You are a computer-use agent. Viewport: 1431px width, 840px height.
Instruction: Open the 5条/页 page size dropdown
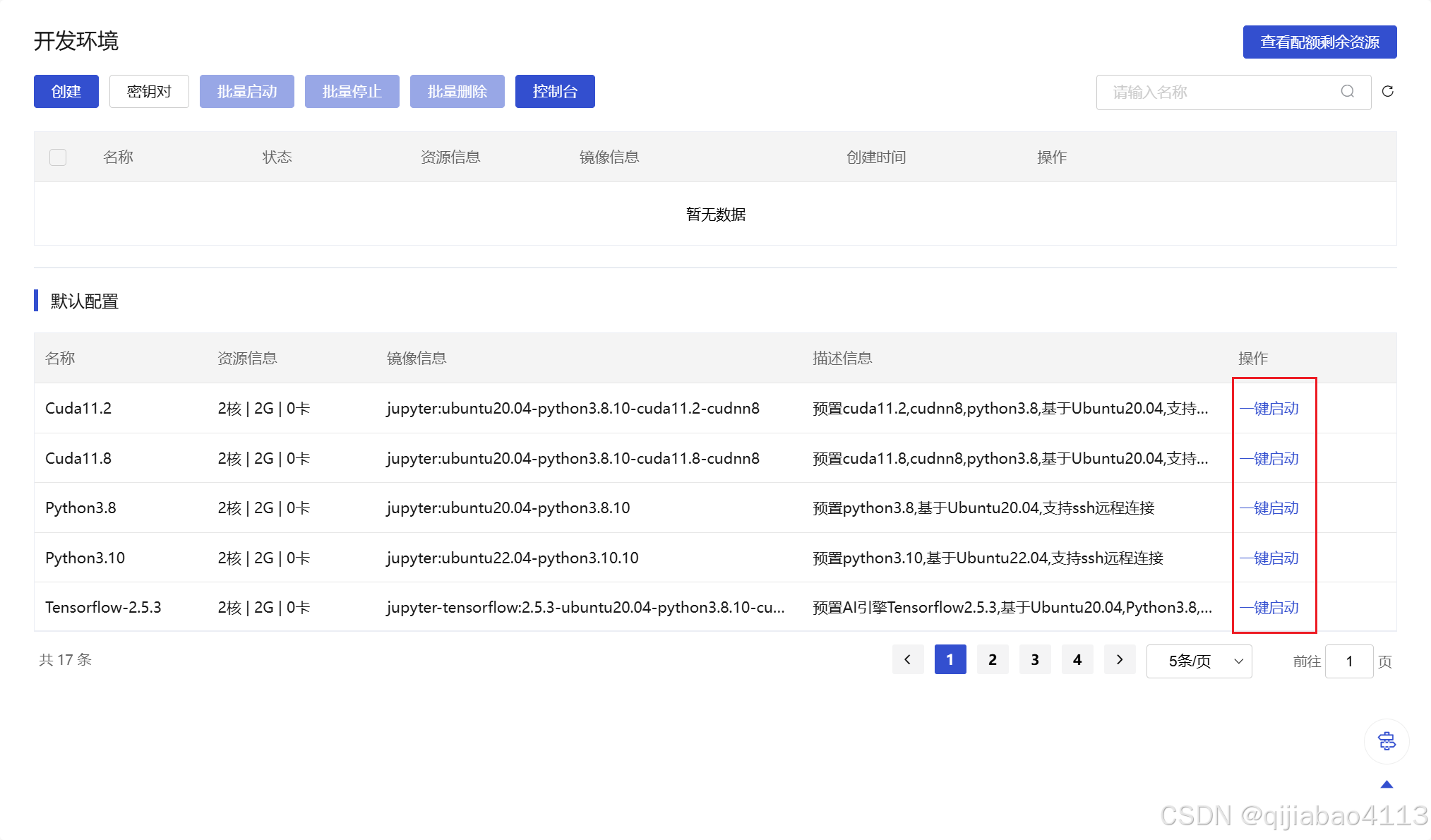pos(1199,661)
